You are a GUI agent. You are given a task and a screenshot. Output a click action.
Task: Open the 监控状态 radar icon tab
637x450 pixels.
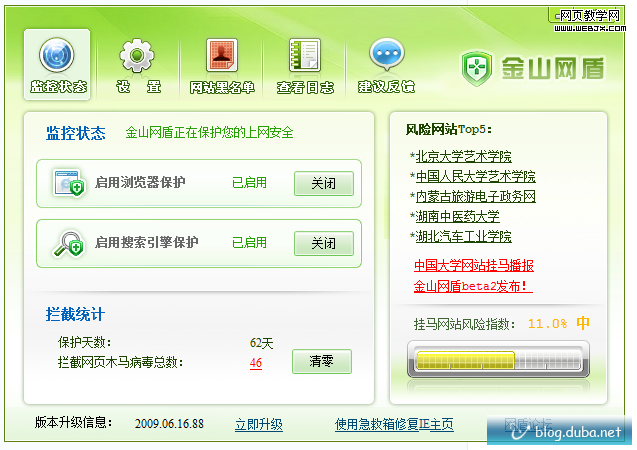pos(58,56)
